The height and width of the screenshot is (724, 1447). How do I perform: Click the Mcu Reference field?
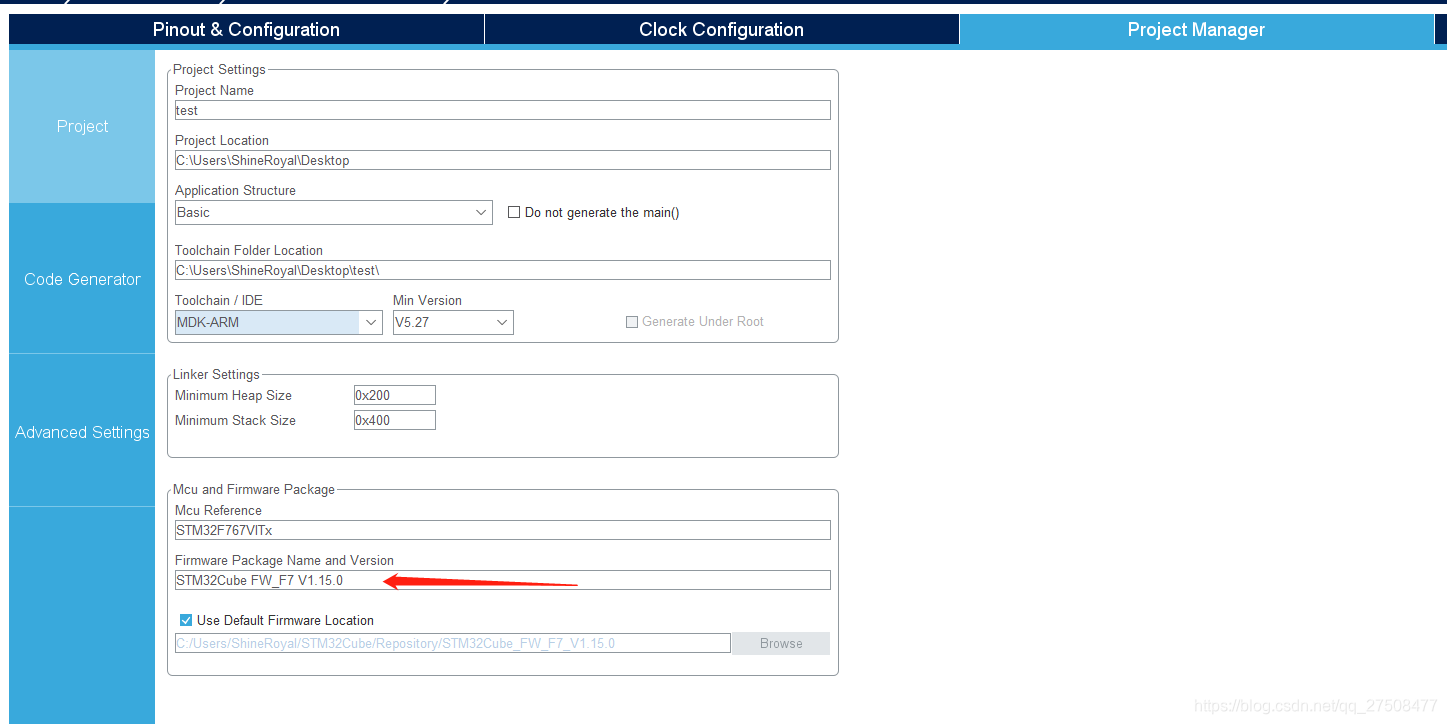pyautogui.click(x=502, y=530)
